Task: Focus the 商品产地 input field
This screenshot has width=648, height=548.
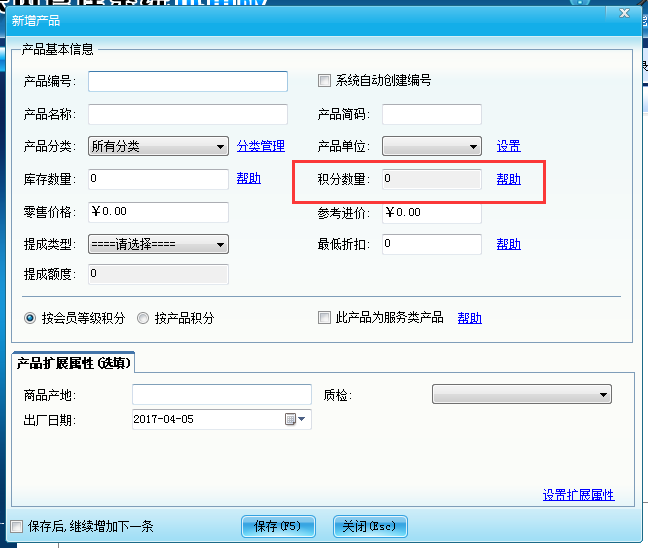Action: pos(222,395)
